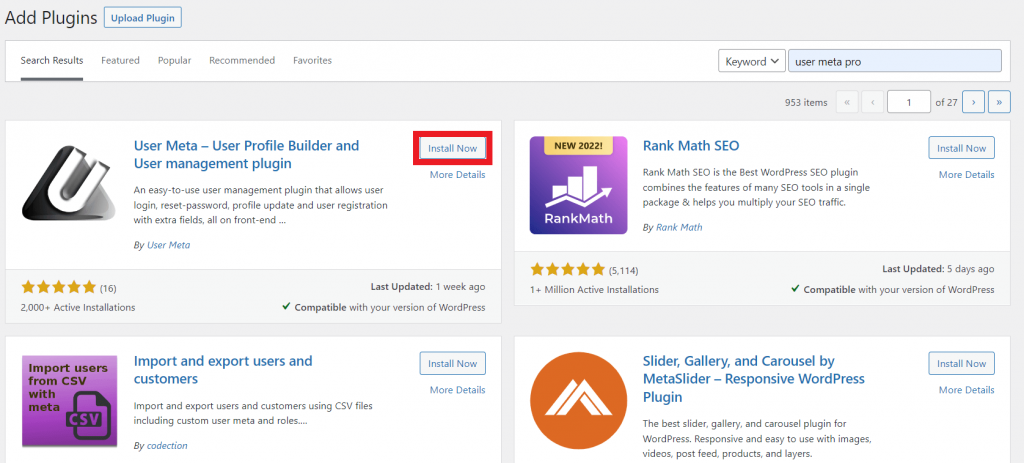Click the User Meta five-star rating
The width and height of the screenshot is (1024, 463).
click(x=58, y=287)
